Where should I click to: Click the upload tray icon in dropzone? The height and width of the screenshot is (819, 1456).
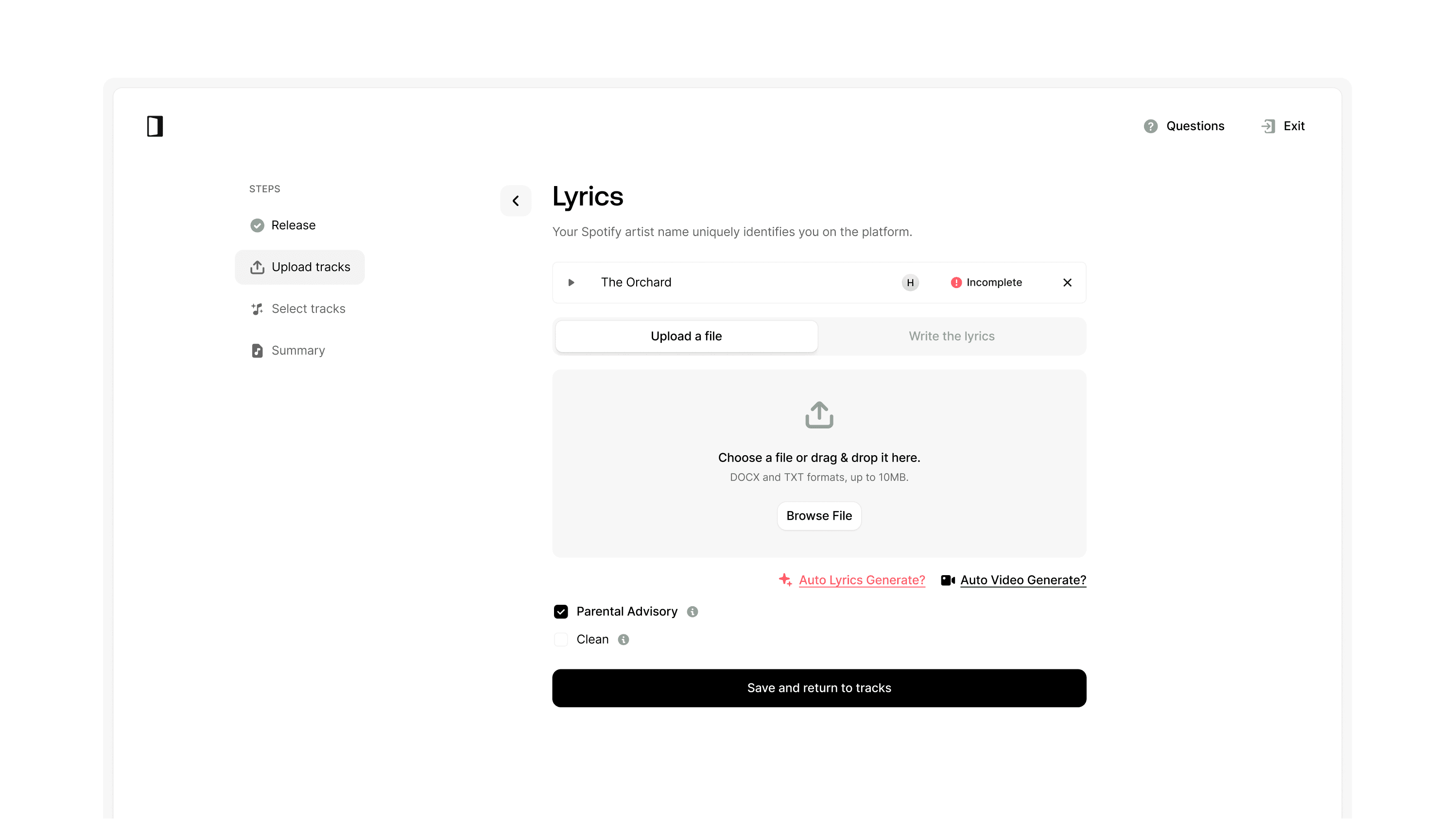(x=818, y=415)
